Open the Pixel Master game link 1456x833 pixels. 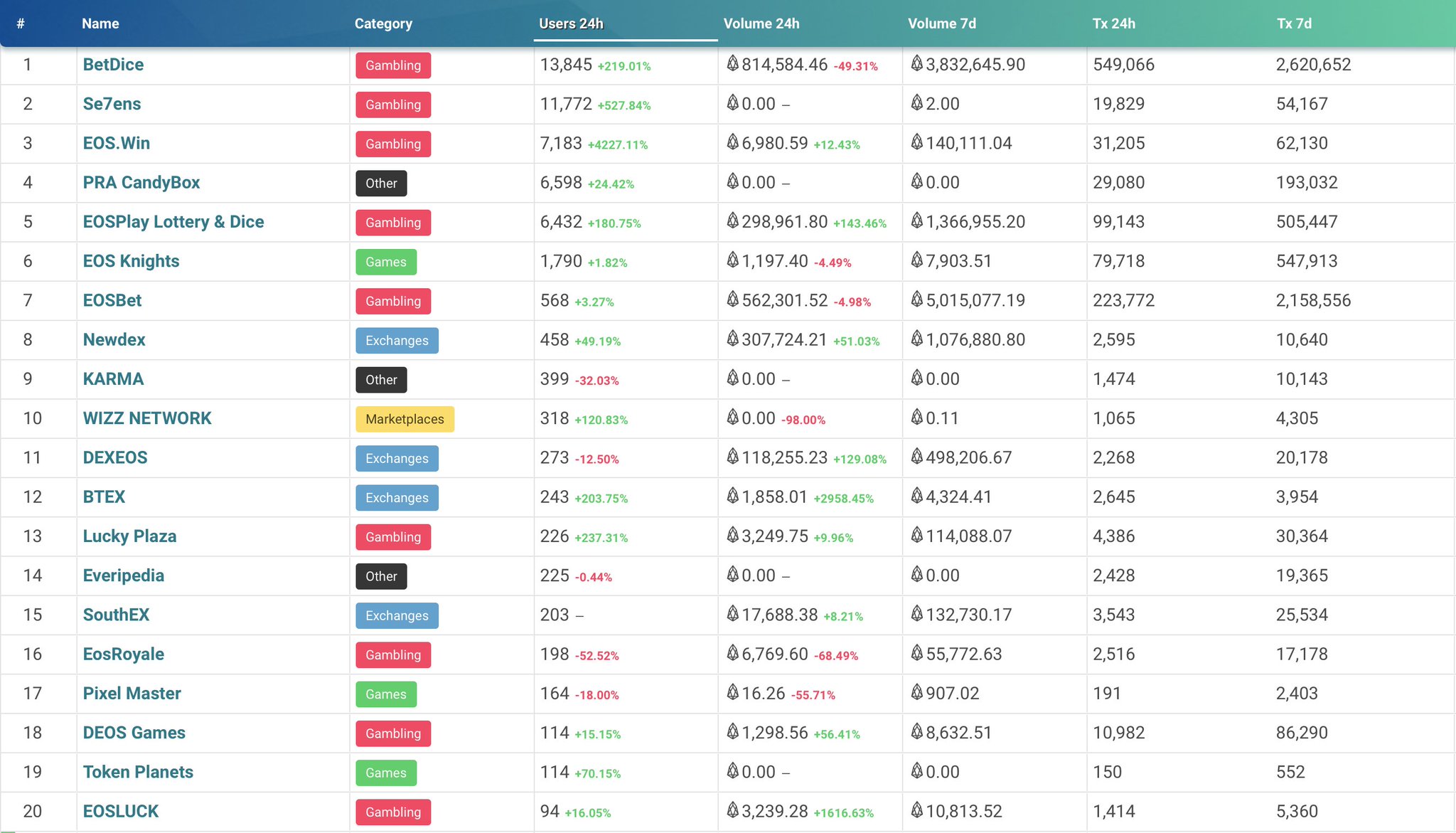click(x=132, y=694)
